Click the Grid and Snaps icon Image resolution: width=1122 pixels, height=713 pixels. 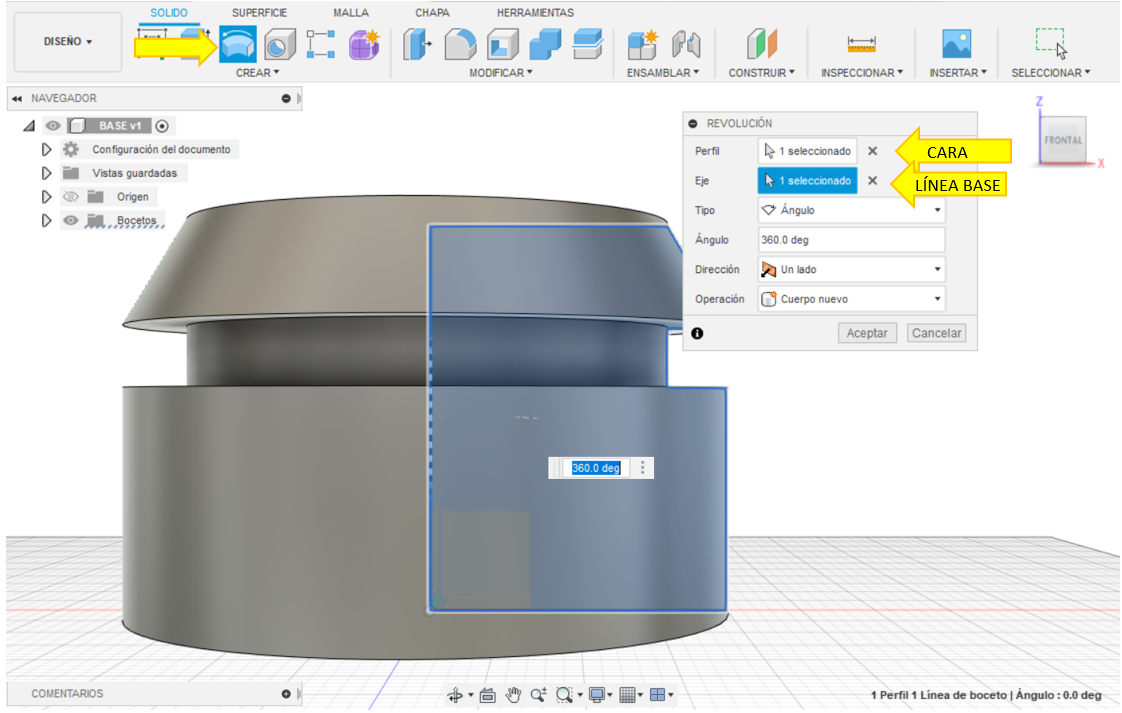pos(628,695)
